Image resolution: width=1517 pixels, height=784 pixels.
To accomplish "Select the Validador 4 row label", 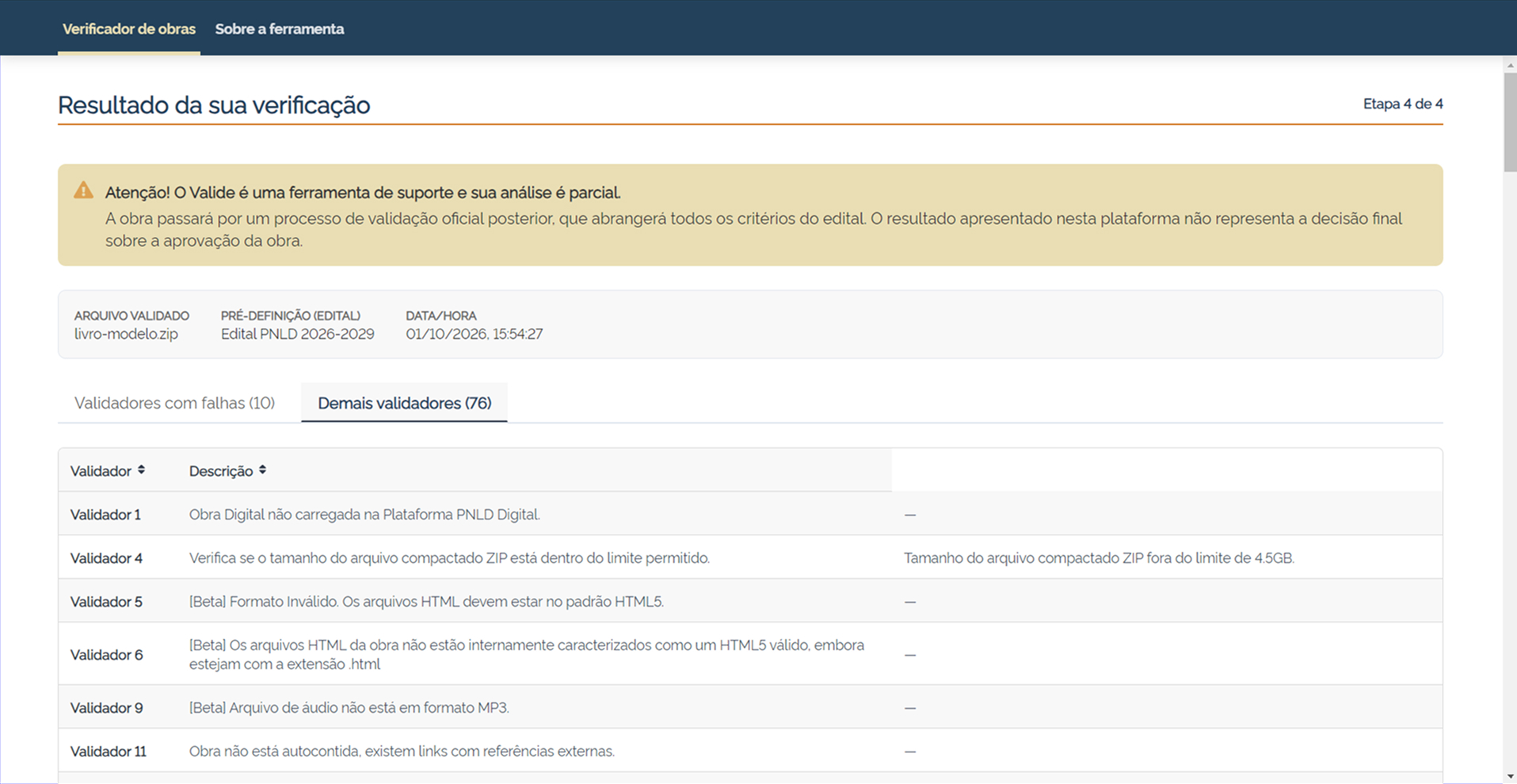I will coord(106,558).
